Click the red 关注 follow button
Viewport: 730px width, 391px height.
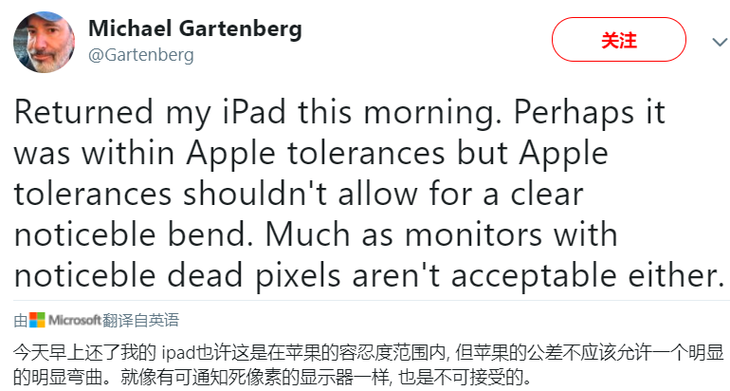[619, 40]
